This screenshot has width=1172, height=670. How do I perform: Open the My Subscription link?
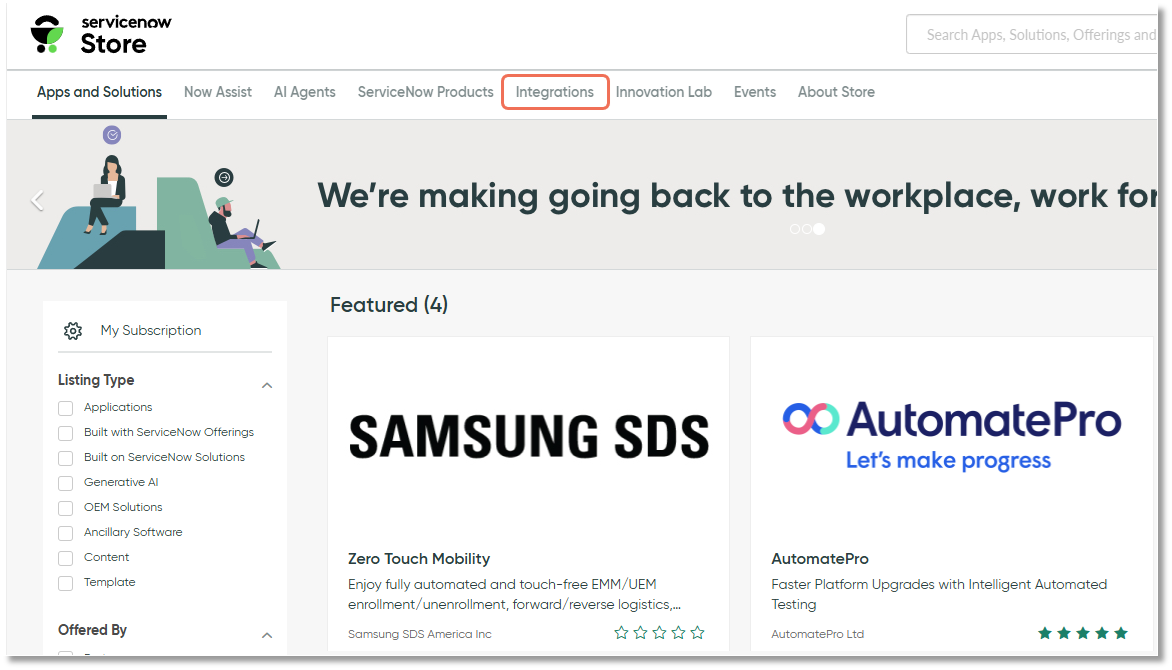pyautogui.click(x=151, y=331)
